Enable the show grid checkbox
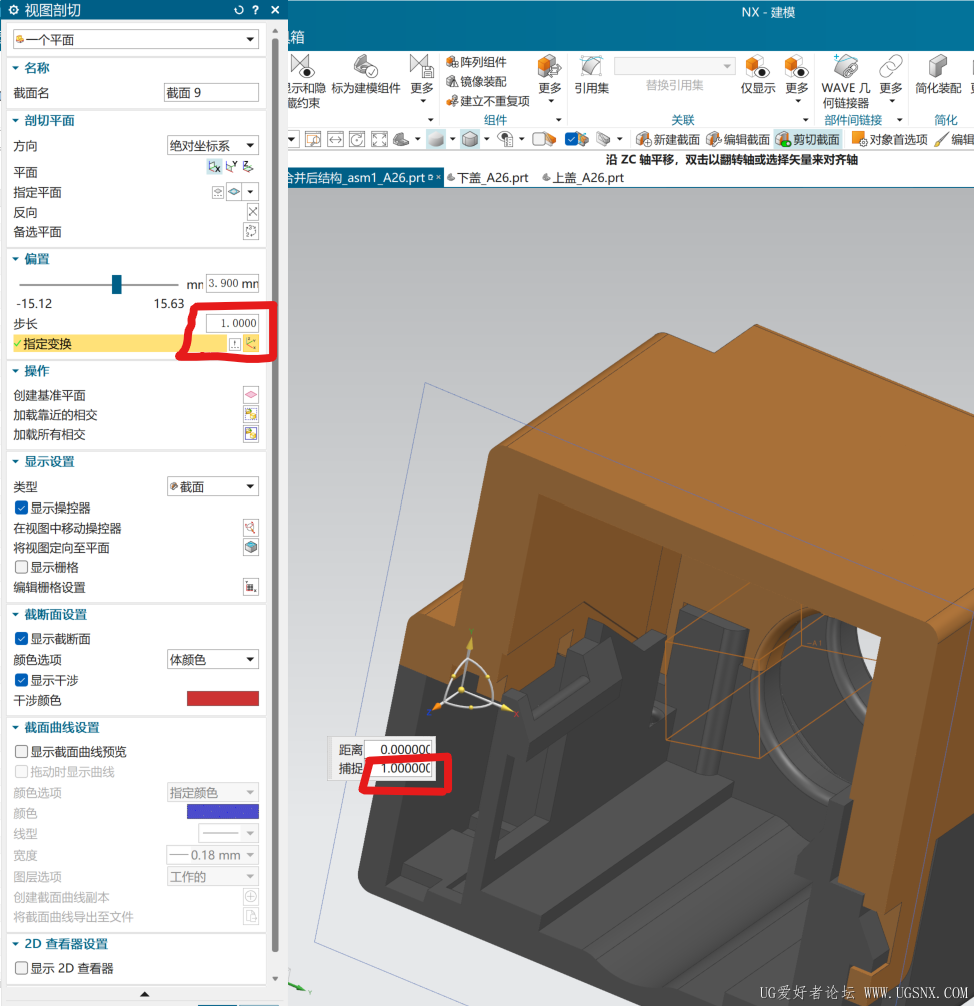 click(x=21, y=567)
